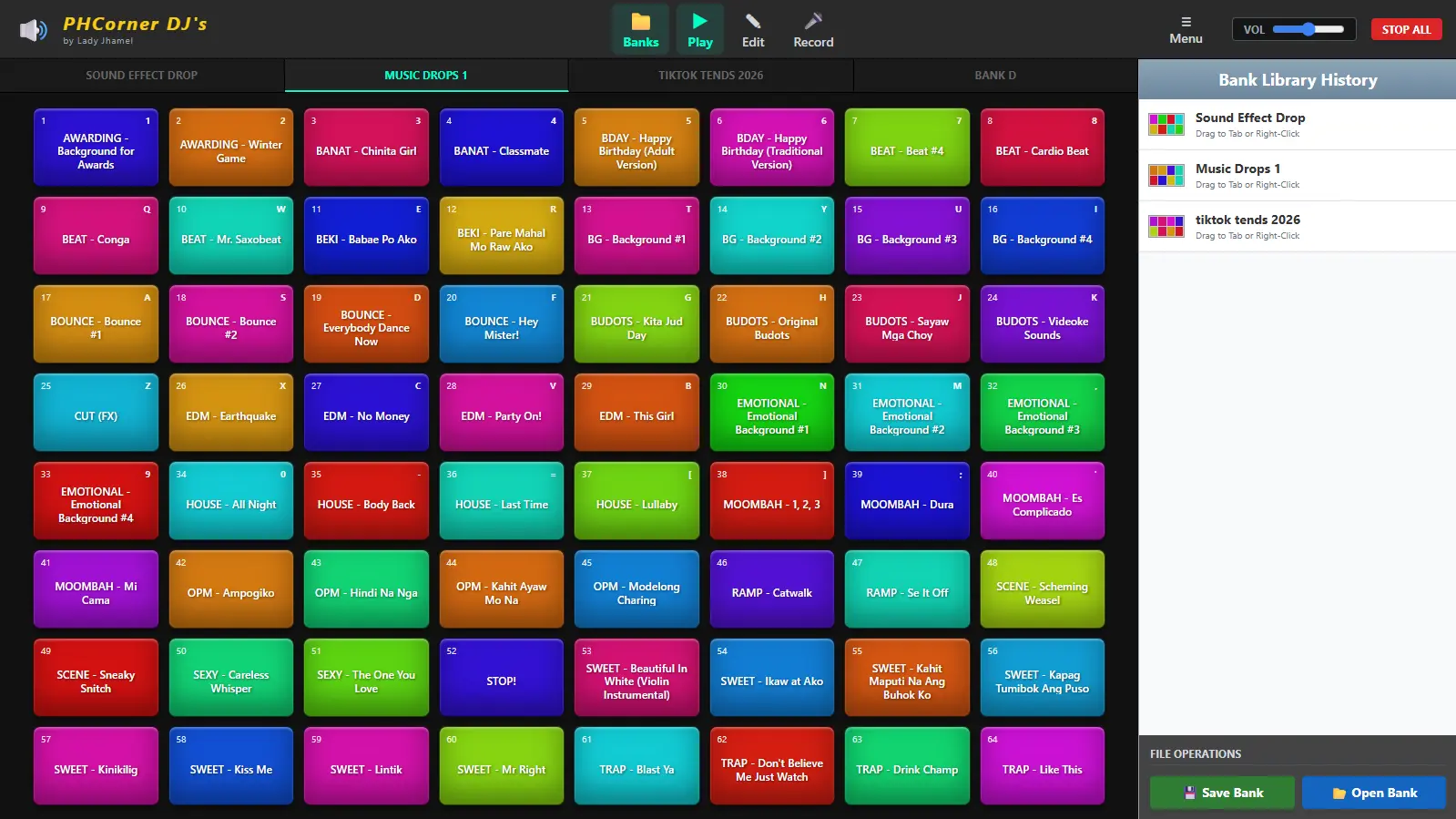1456x819 pixels.
Task: Trigger MOOMBAH - Dura pad
Action: [907, 500]
